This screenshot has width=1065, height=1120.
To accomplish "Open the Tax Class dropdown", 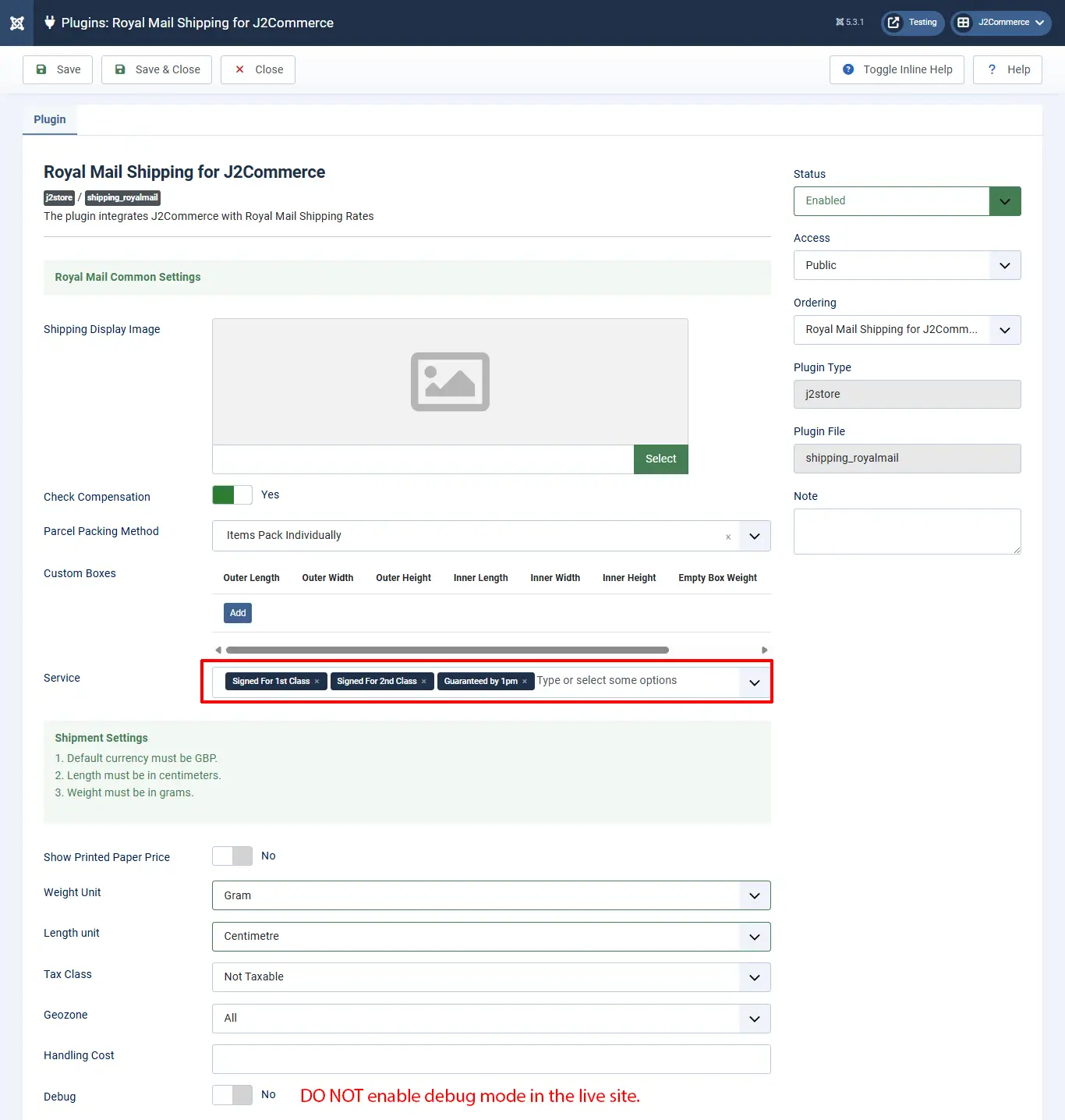I will [491, 977].
